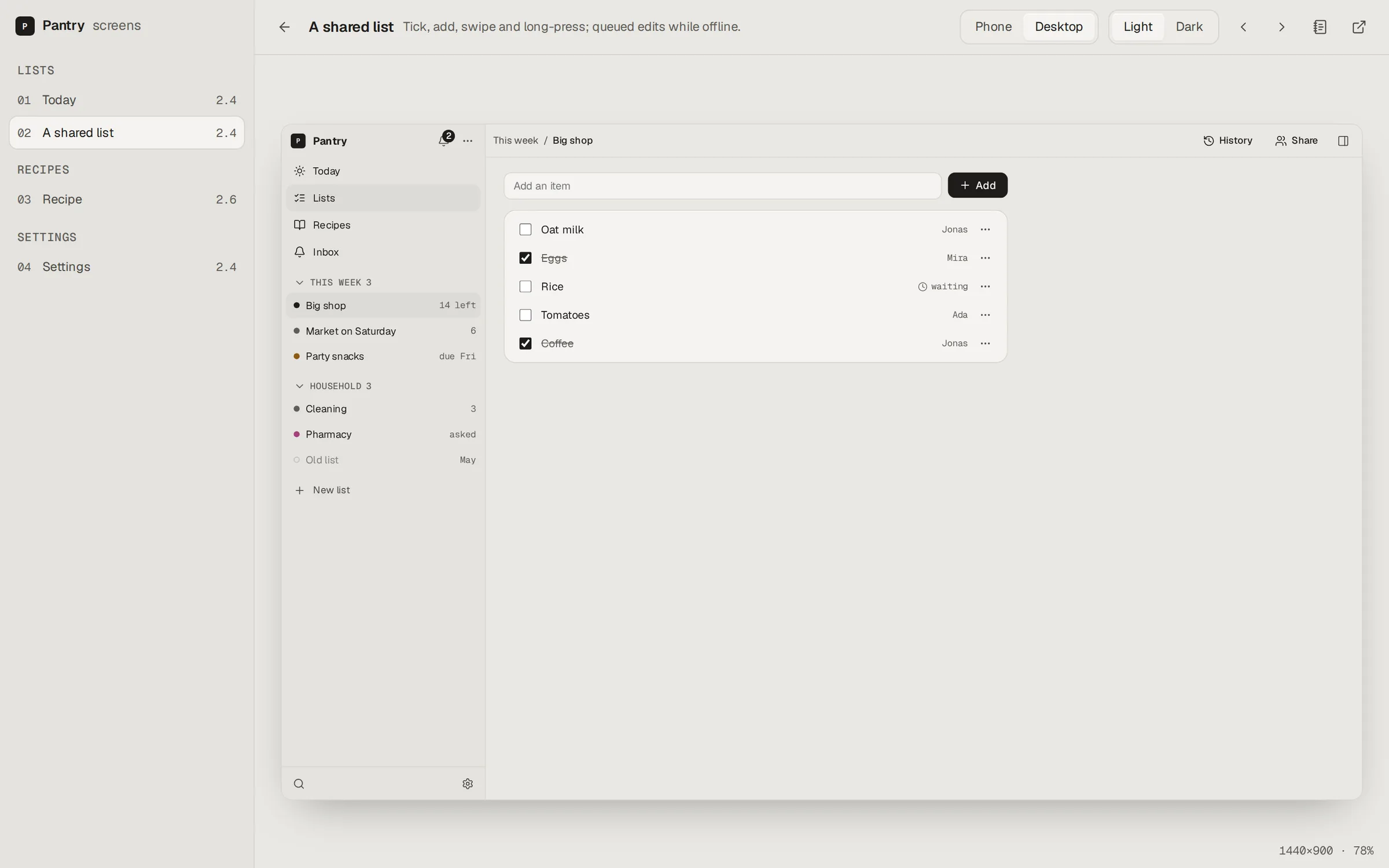The image size is (1389, 868).
Task: Select Lists in the app sidebar
Action: (x=383, y=198)
